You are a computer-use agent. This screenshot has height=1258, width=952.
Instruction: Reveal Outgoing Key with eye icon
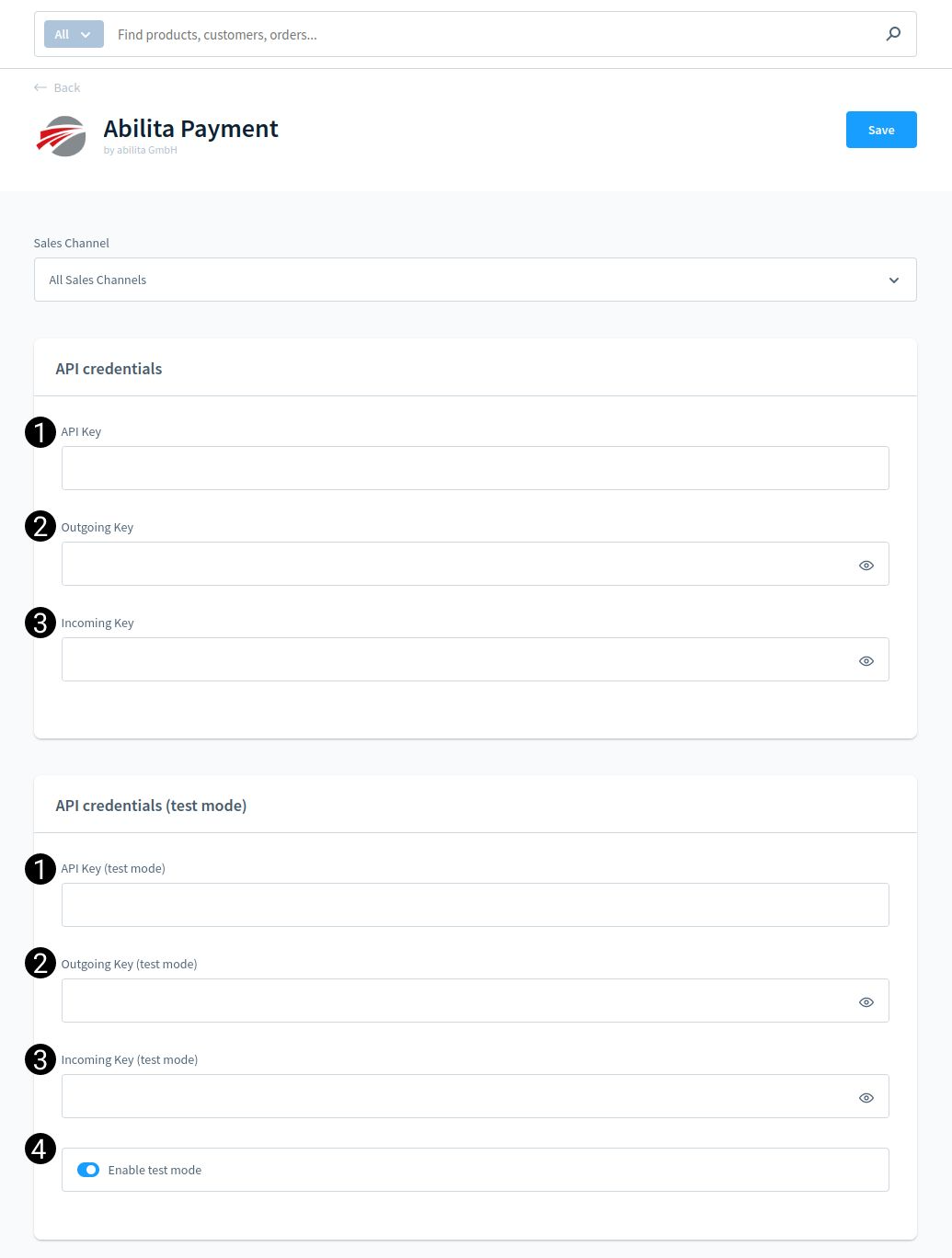(866, 566)
